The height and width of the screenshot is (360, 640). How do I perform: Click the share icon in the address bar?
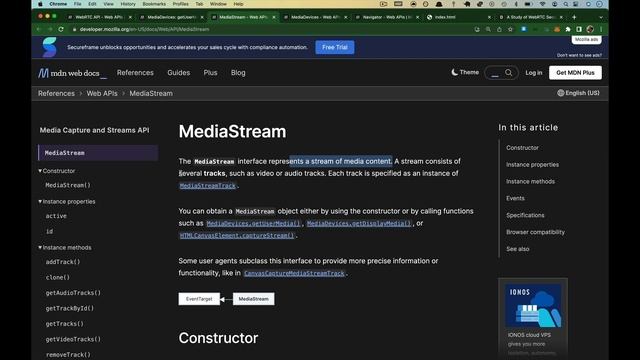tap(499, 29)
